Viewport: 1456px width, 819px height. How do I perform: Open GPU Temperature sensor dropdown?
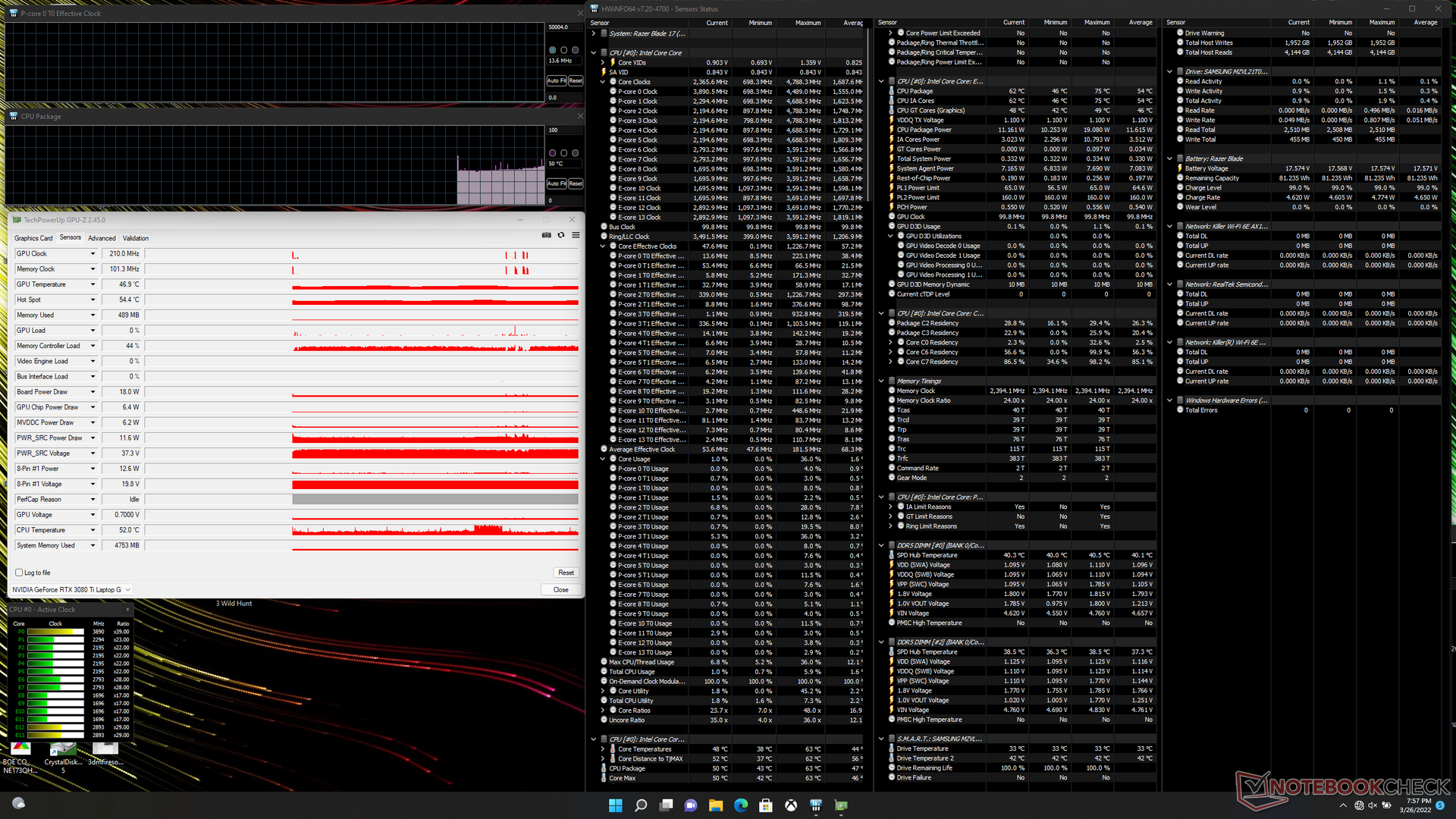tap(93, 284)
